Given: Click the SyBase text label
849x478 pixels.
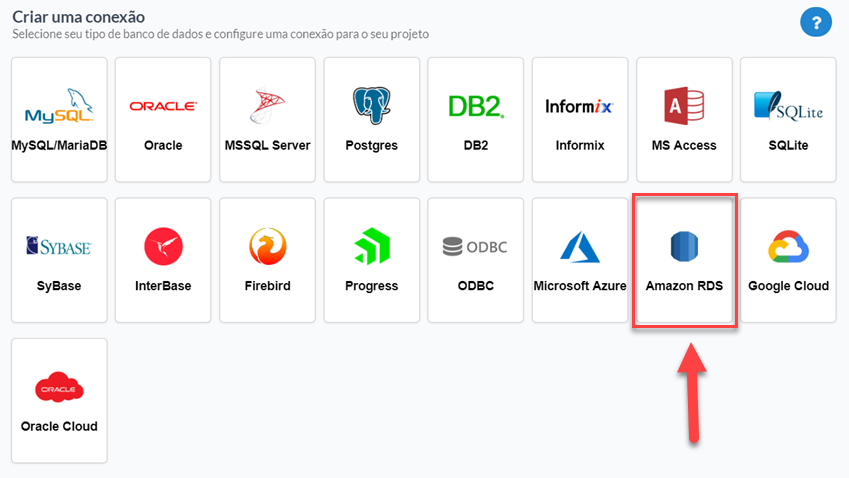Looking at the screenshot, I should (59, 286).
